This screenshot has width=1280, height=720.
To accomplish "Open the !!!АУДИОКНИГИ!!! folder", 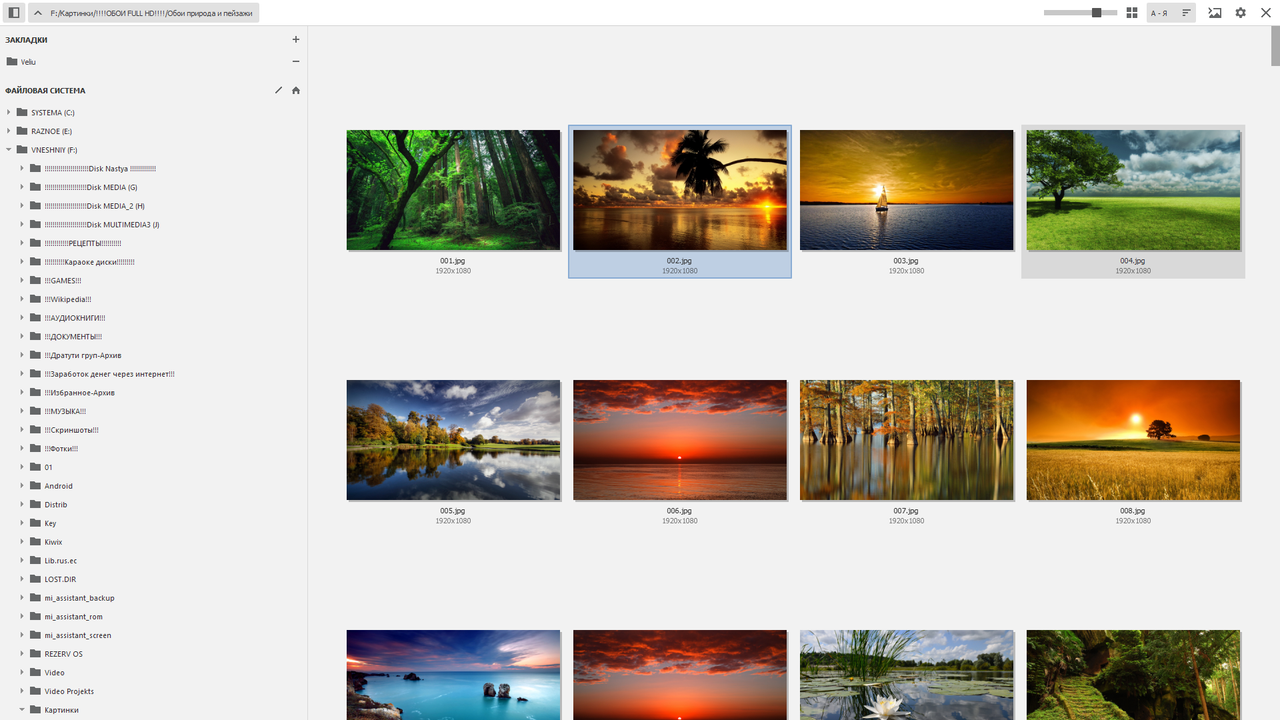I will coord(75,318).
